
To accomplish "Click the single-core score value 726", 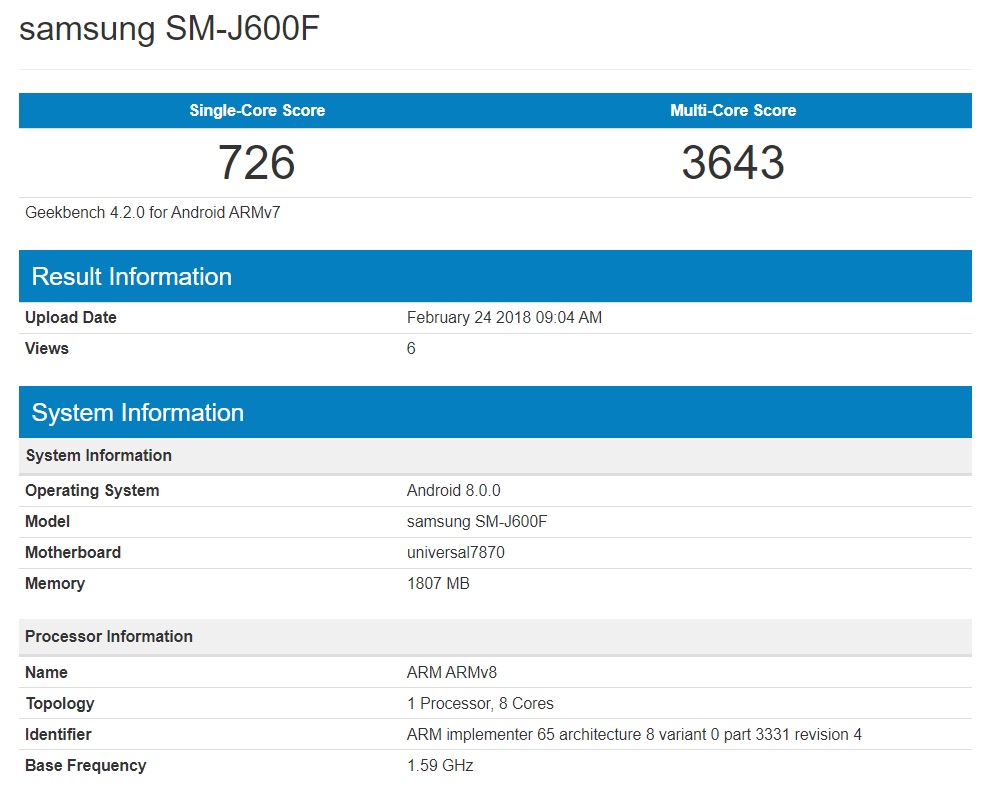I will (x=257, y=163).
